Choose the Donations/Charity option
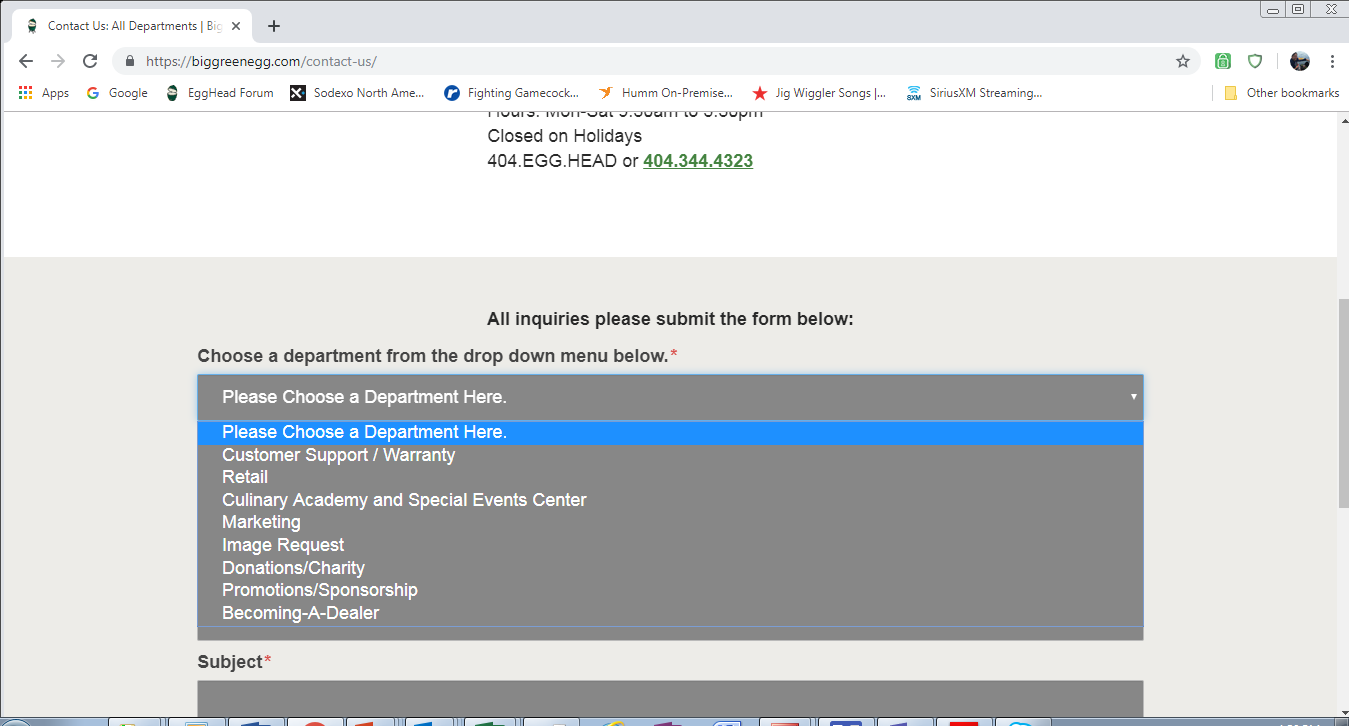 (x=670, y=568)
